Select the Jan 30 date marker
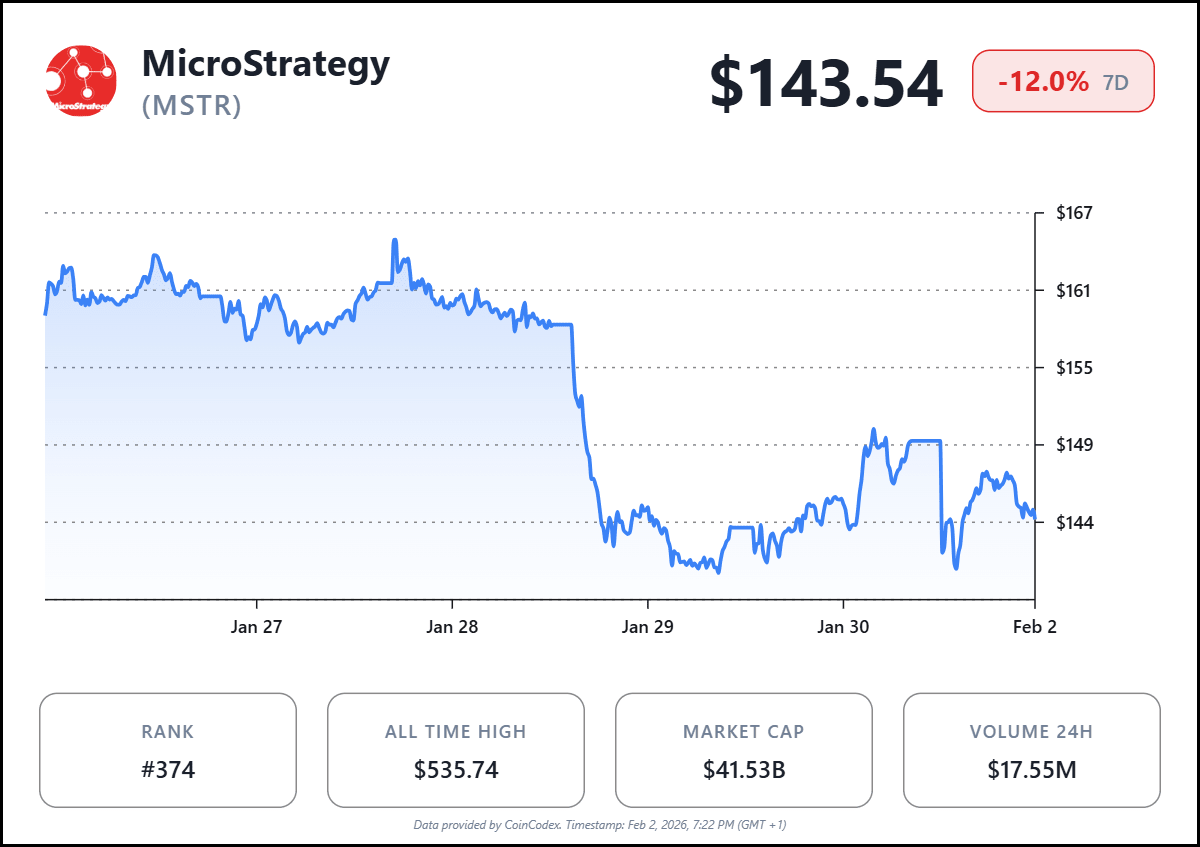1200x847 pixels. point(843,627)
